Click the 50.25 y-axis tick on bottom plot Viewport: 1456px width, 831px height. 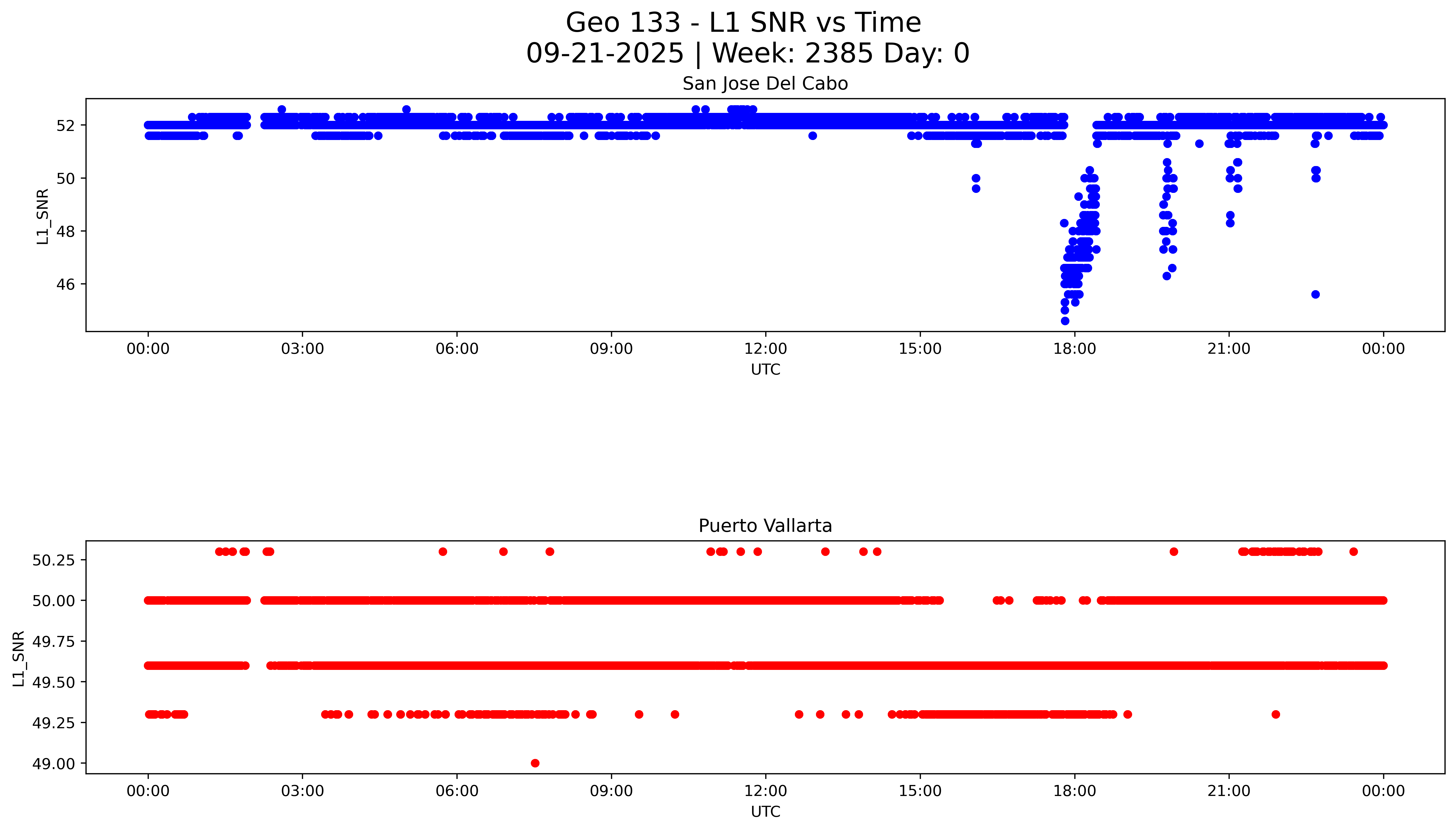[x=53, y=561]
